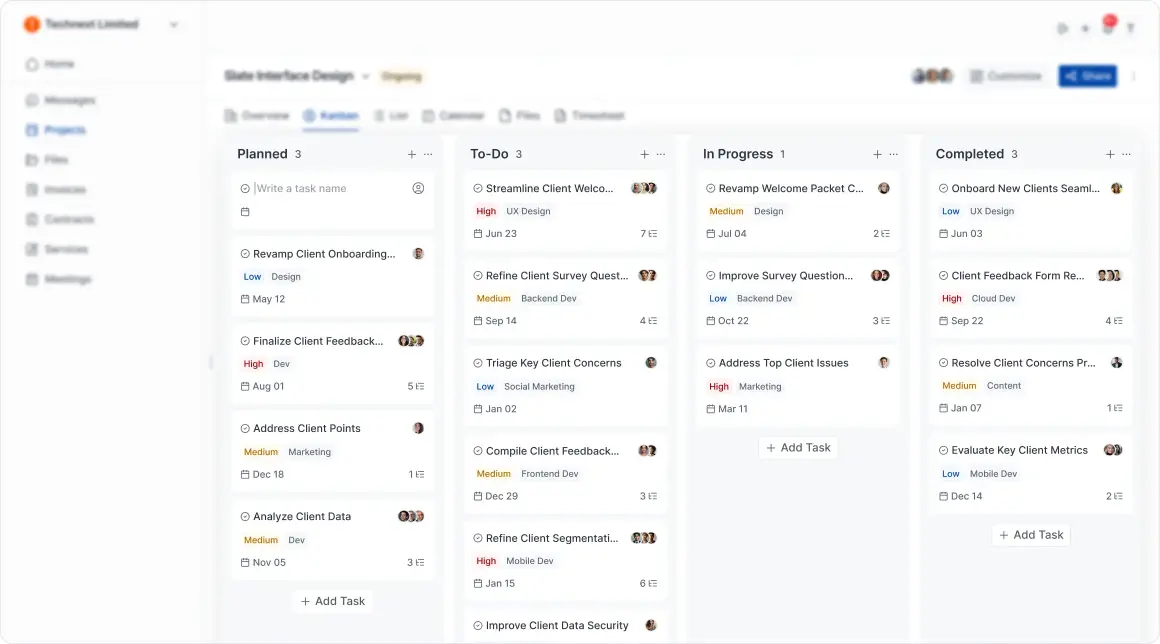This screenshot has width=1160, height=644.
Task: Open the Planned column more options menu
Action: point(428,155)
